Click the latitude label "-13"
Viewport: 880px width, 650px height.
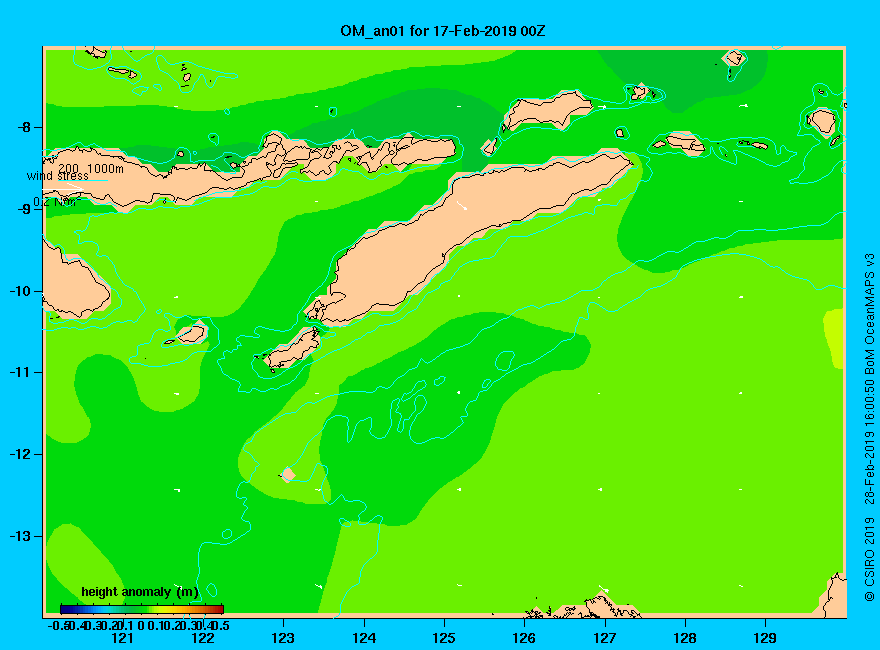tap(20, 536)
